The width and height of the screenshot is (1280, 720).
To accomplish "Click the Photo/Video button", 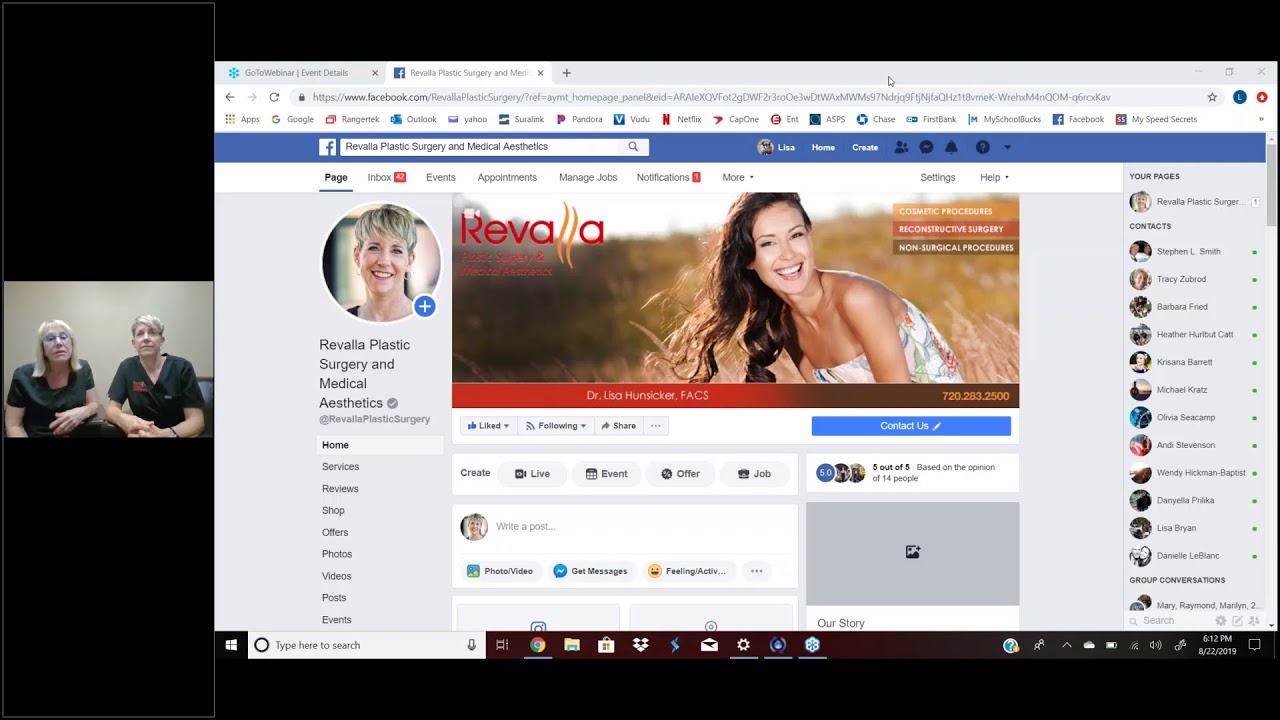I will 500,571.
